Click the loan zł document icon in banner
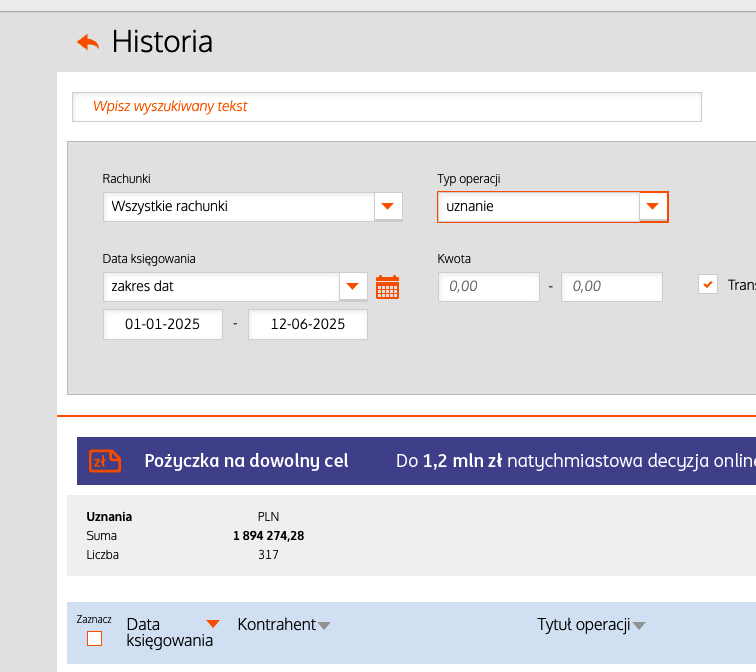The image size is (756, 672). [105, 461]
